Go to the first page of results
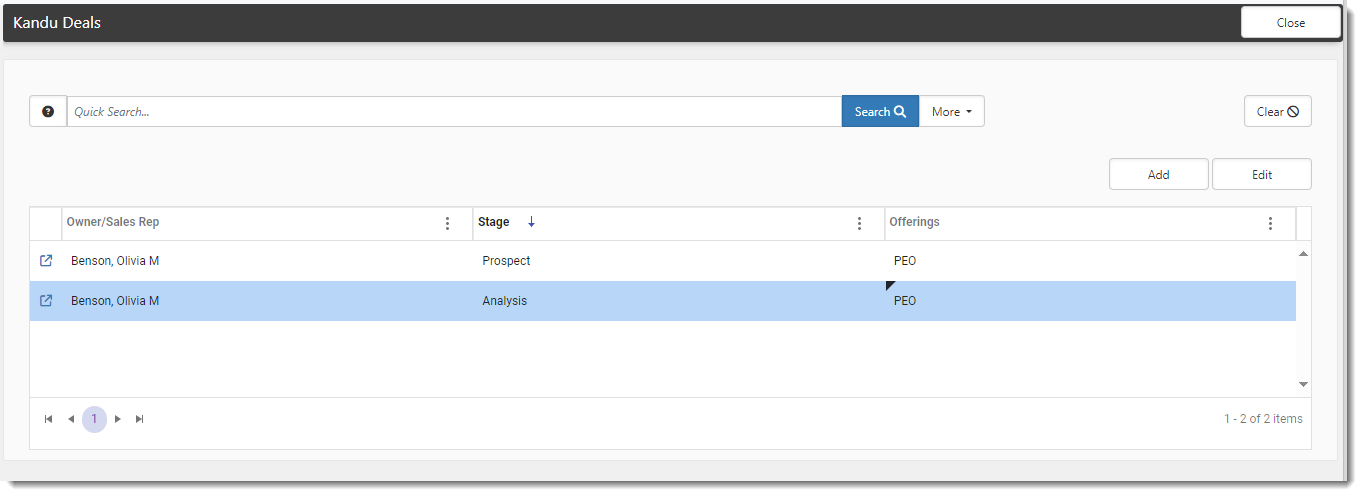 [x=48, y=419]
